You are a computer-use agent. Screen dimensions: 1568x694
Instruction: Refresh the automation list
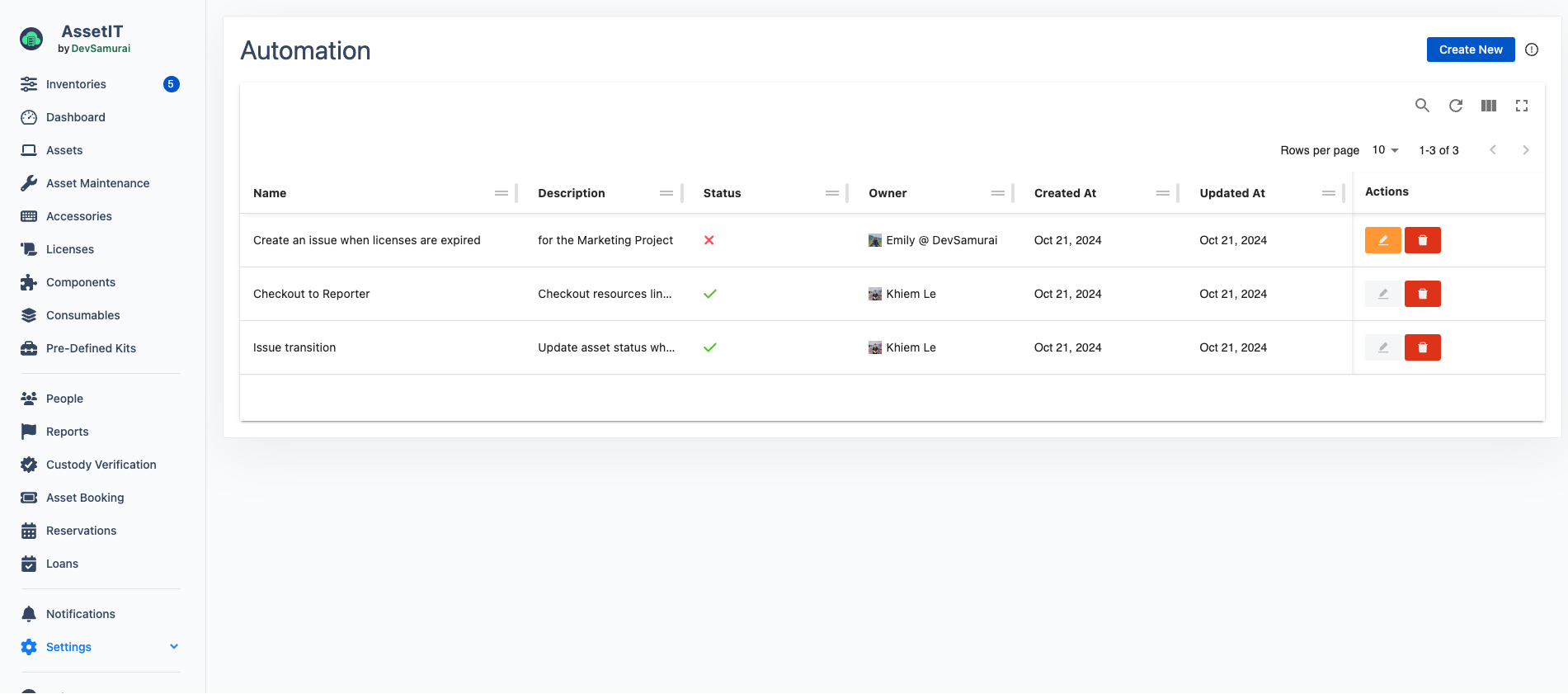[x=1456, y=106]
